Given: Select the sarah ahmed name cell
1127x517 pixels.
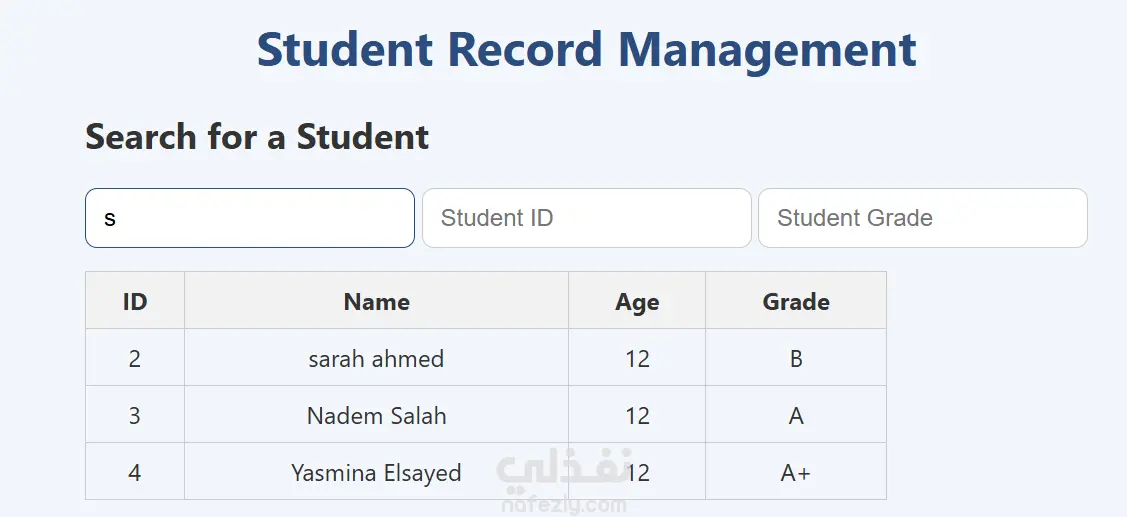Looking at the screenshot, I should pos(376,358).
